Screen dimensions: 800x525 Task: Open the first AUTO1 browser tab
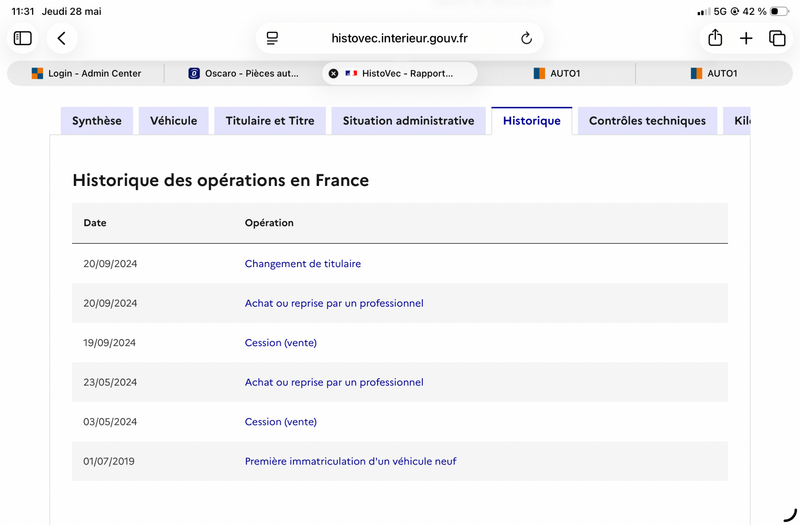tap(557, 73)
